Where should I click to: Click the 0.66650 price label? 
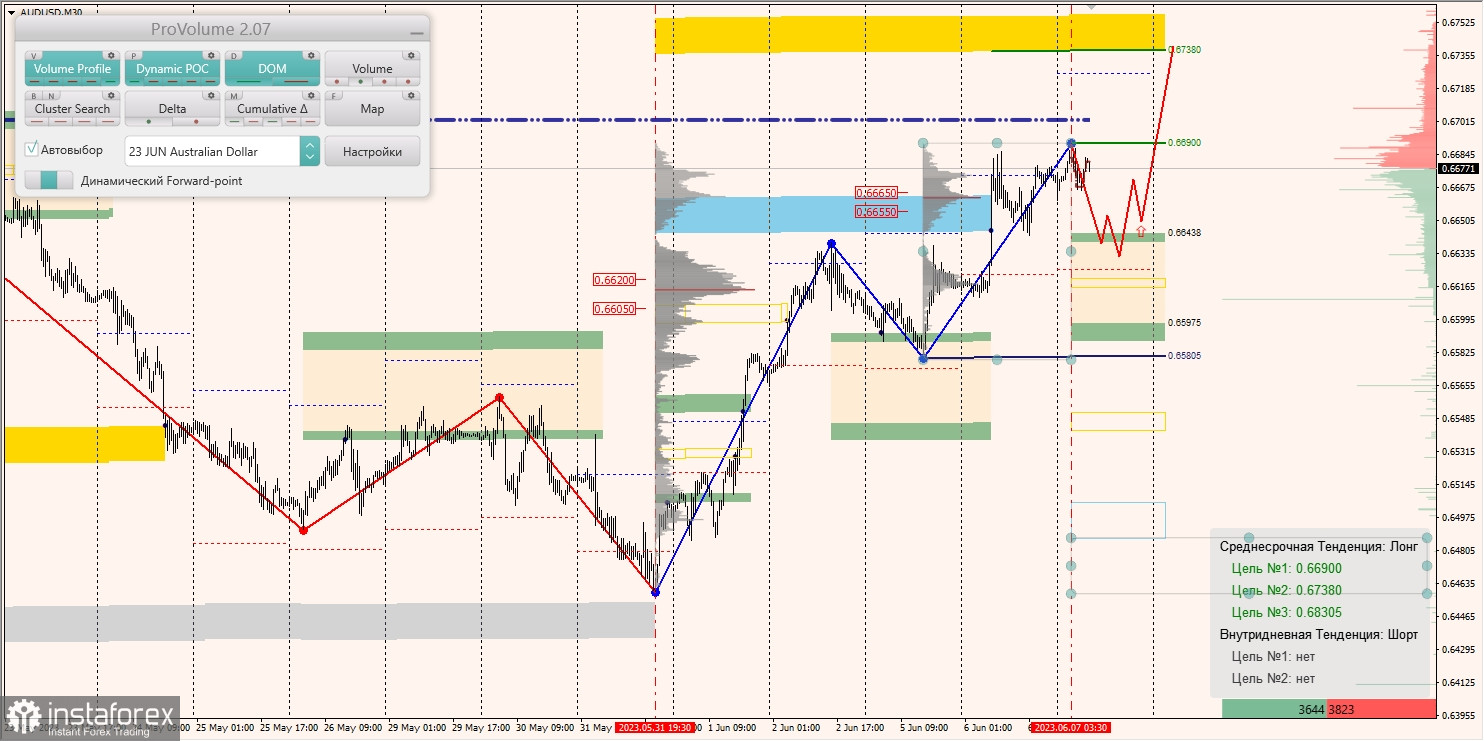pos(876,192)
